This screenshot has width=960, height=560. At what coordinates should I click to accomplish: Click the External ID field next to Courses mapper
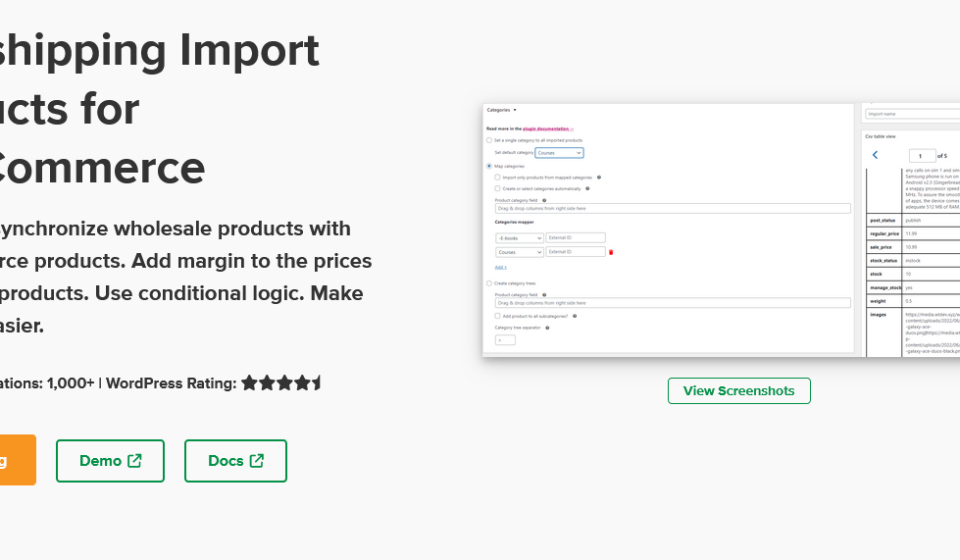pyautogui.click(x=576, y=252)
